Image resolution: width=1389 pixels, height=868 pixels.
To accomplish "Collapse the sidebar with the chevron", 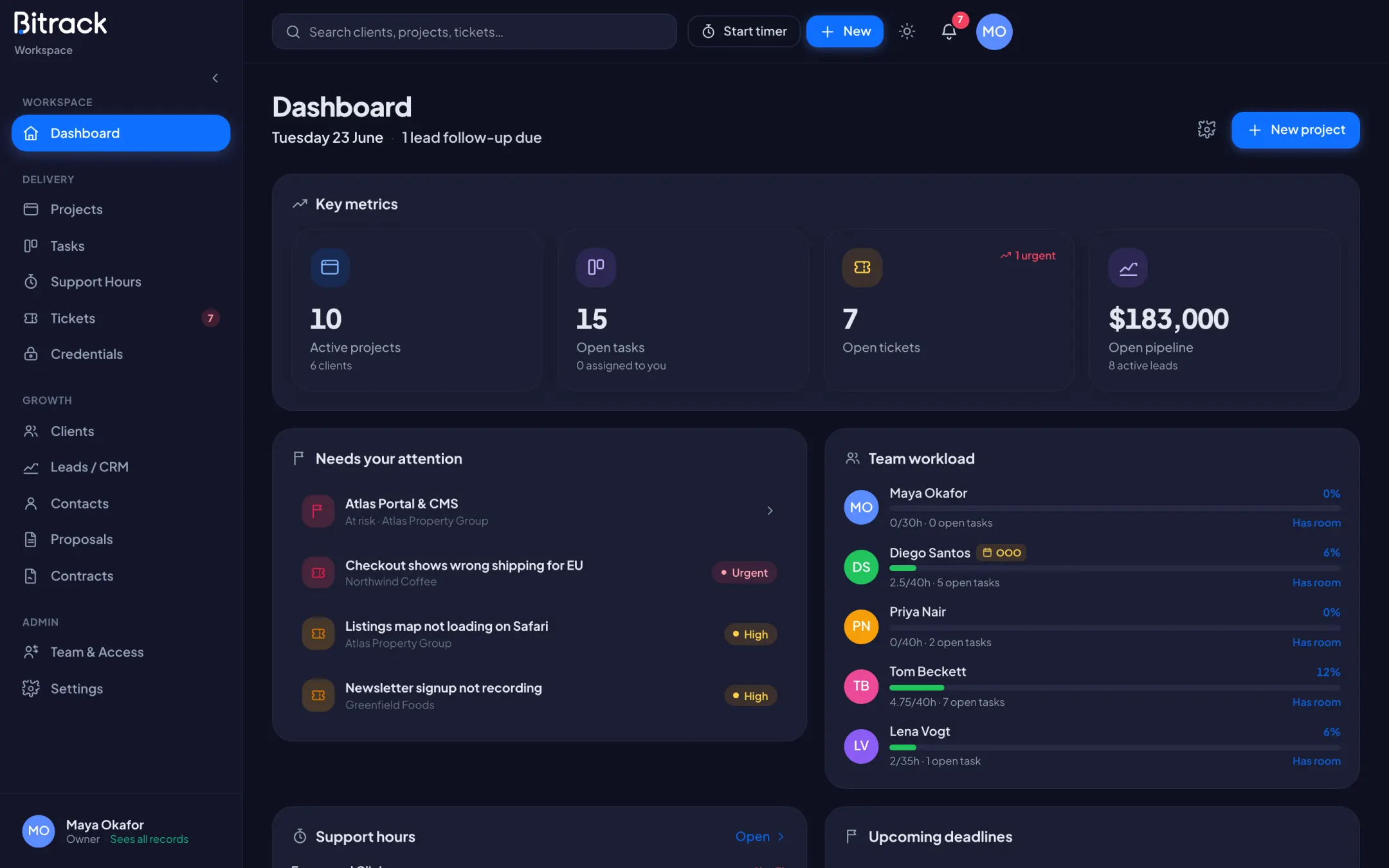I will 215,78.
